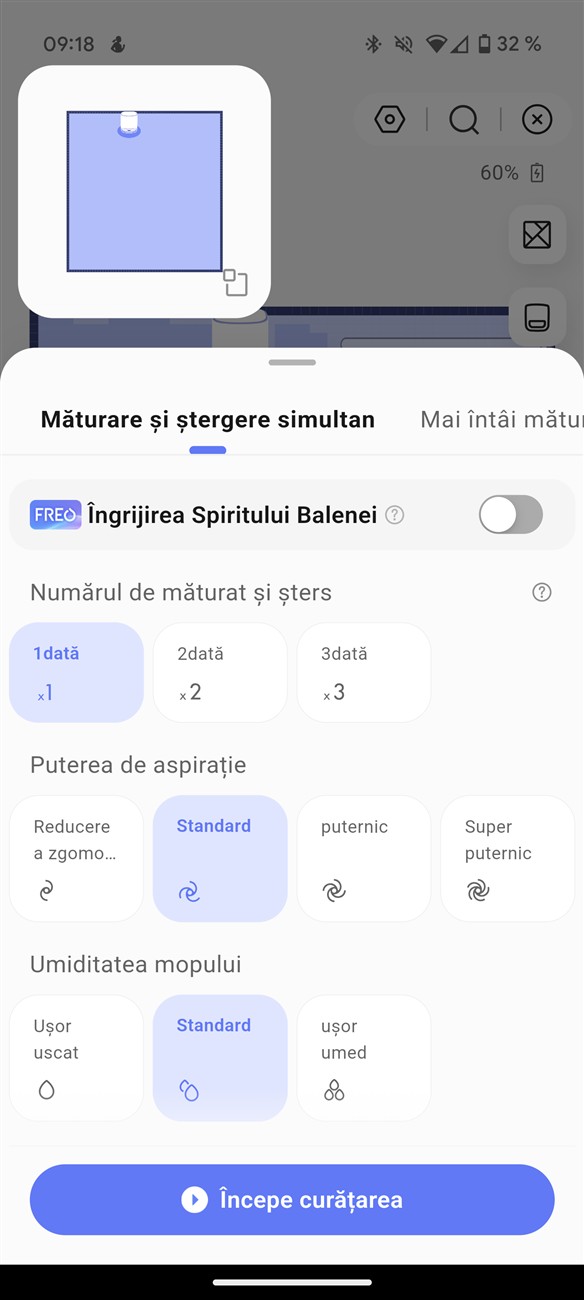Screen dimensions: 584x1300
Task: Tap the dock station icon on right
Action: (537, 318)
